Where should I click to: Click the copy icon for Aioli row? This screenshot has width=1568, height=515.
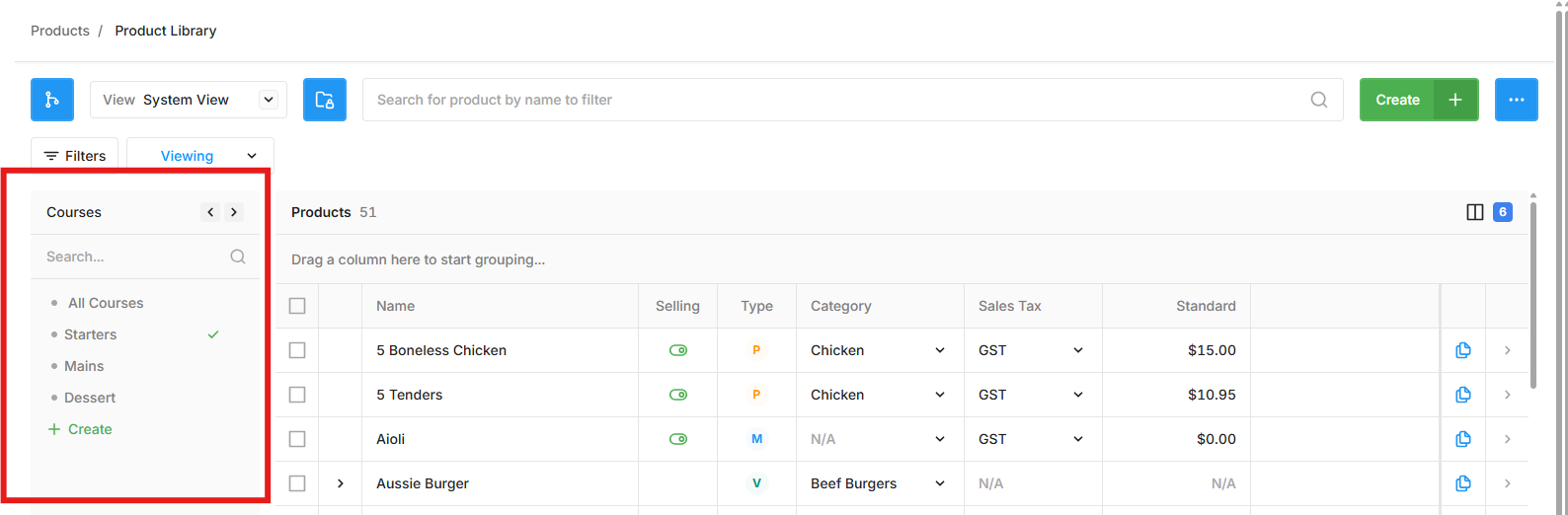tap(1463, 439)
